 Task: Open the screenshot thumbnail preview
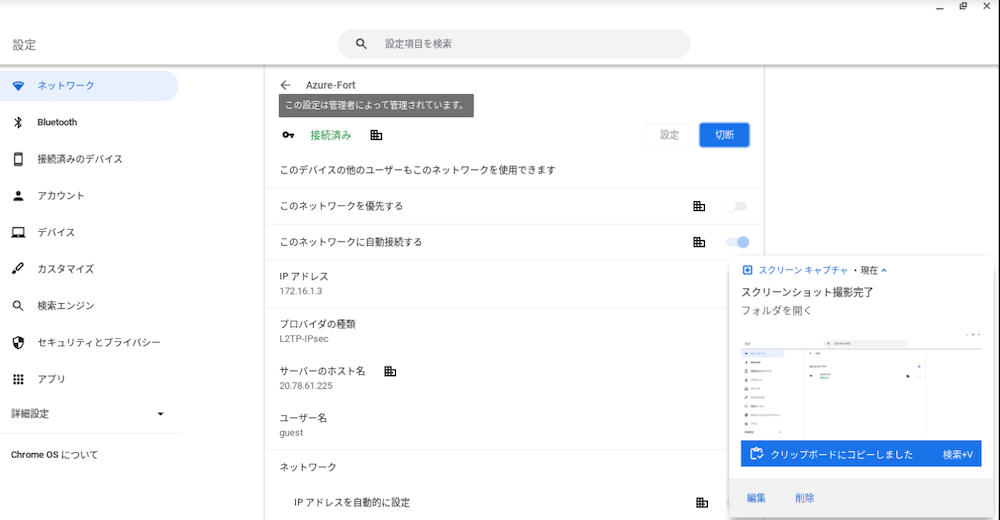(x=860, y=383)
